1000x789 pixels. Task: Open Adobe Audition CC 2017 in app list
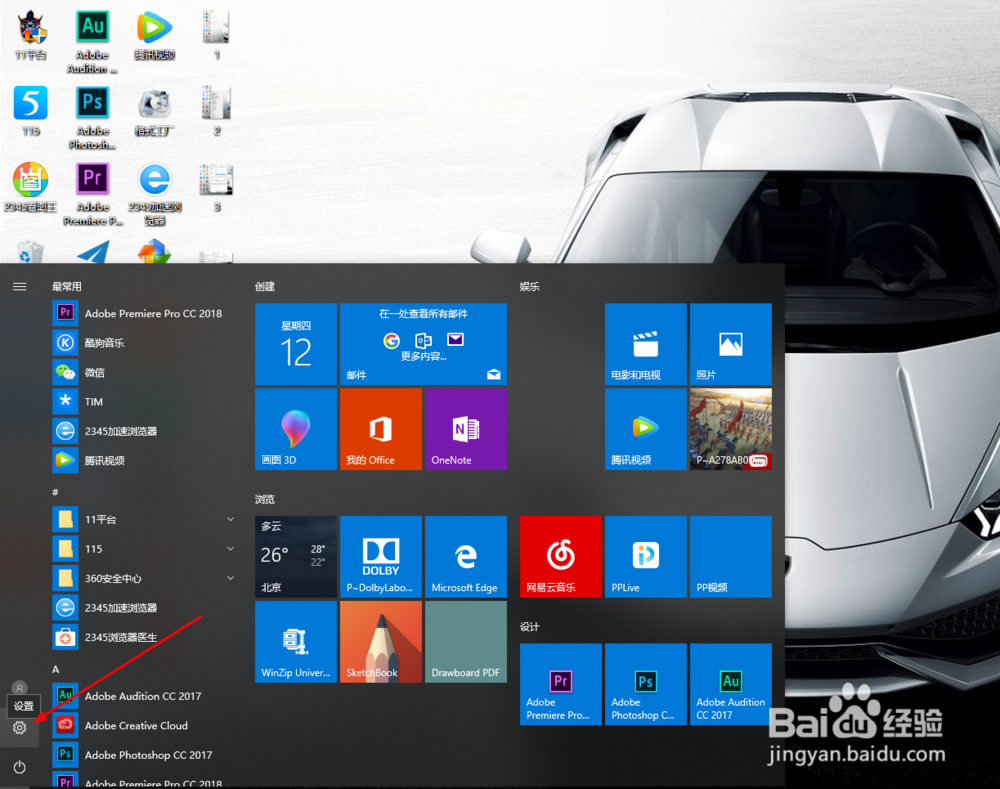[144, 696]
